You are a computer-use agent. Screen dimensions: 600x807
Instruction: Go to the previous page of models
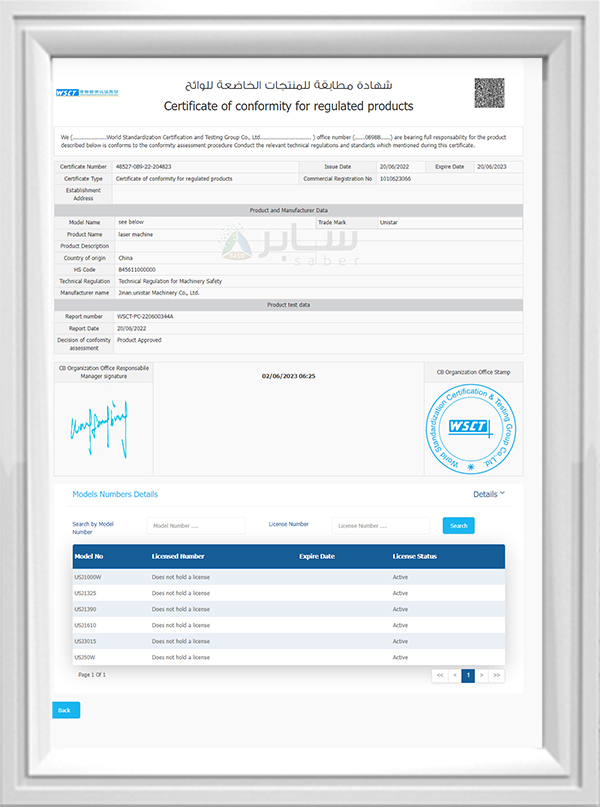point(454,676)
